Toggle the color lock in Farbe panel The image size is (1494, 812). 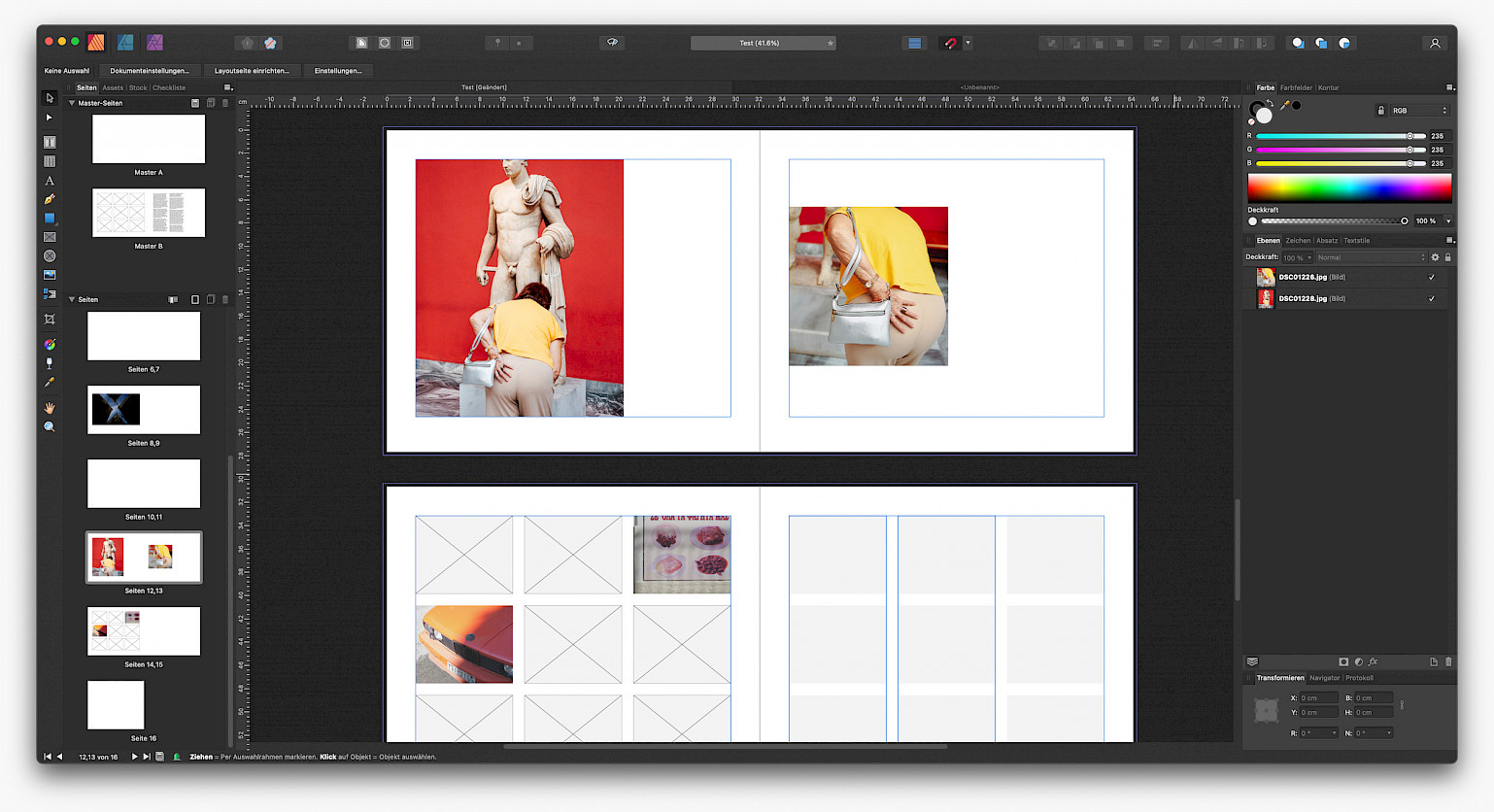(1380, 111)
